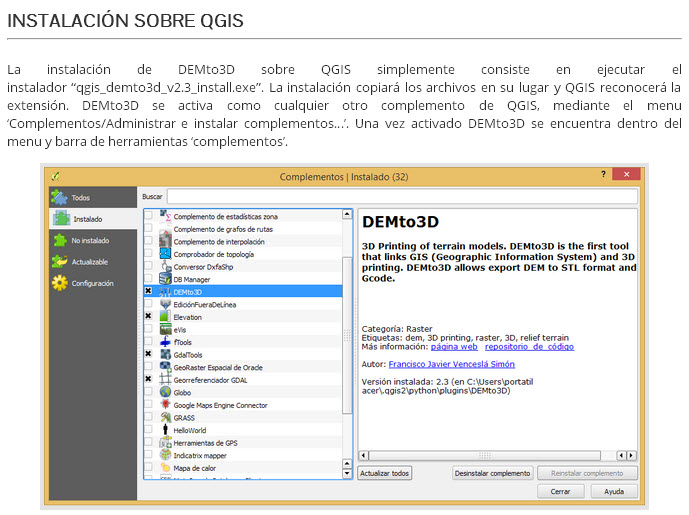Image resolution: width=689 pixels, height=515 pixels.
Task: Open the repositorio de código link
Action: [x=529, y=347]
